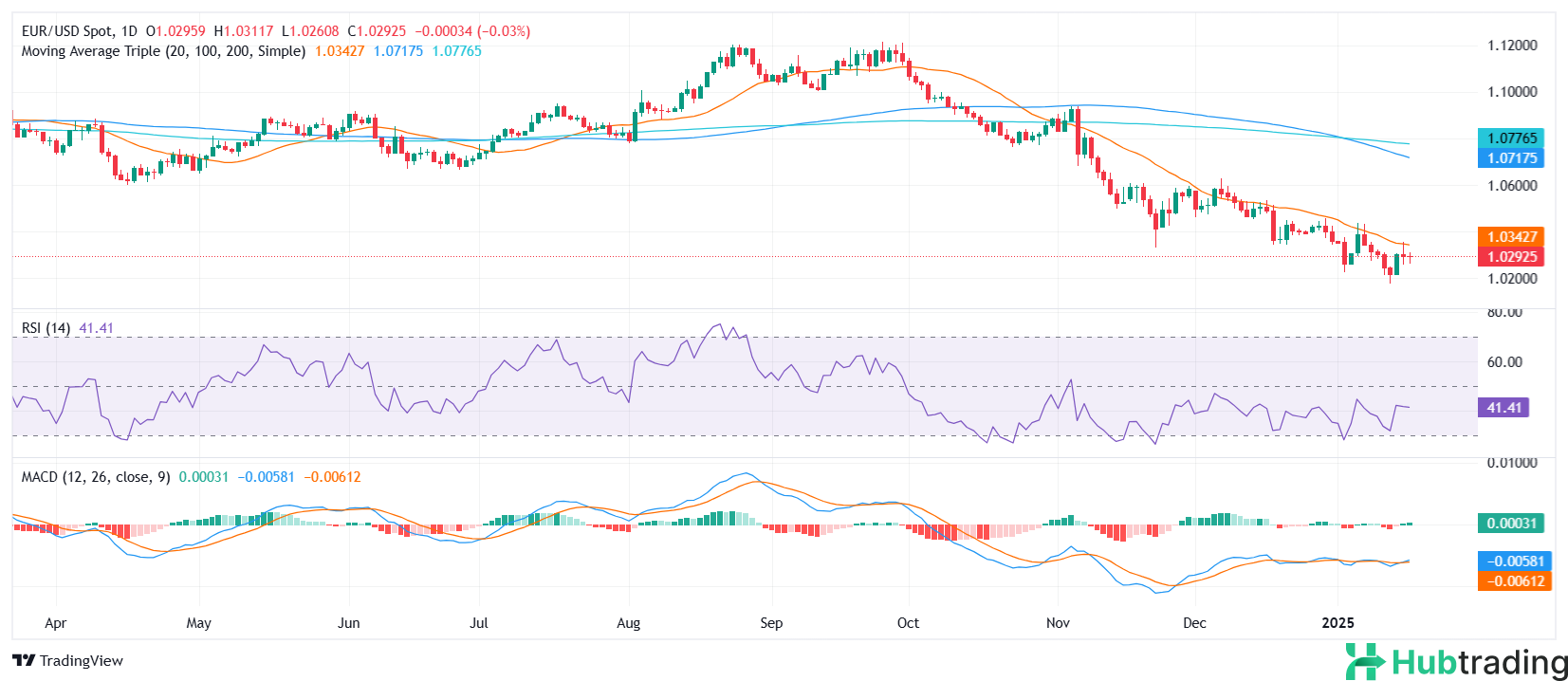1568x681 pixels.
Task: Click the green 0.00031 MACD histogram tag
Action: point(1511,524)
